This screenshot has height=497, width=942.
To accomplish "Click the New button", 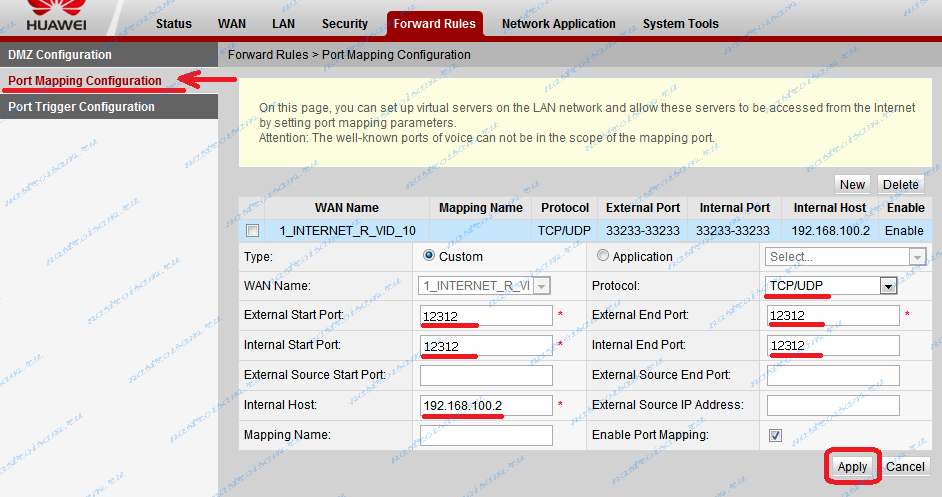I will [x=852, y=184].
